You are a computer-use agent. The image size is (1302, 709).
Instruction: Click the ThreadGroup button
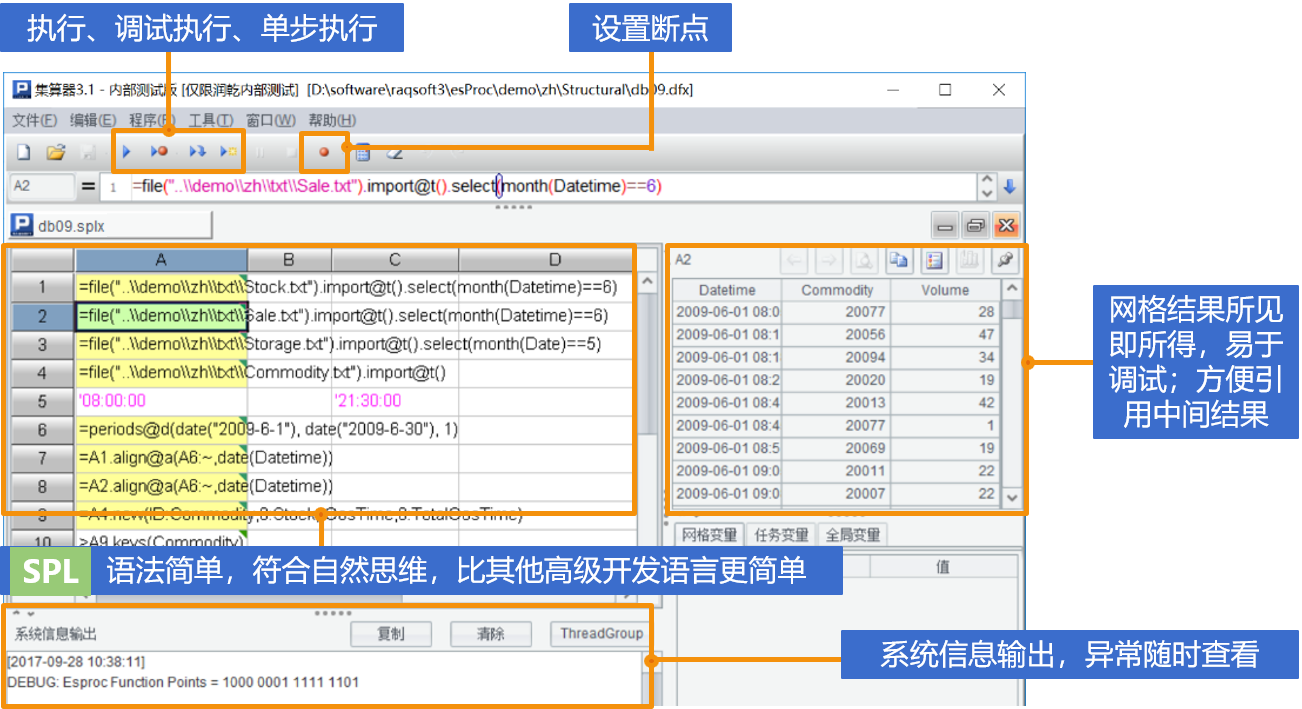tap(601, 634)
